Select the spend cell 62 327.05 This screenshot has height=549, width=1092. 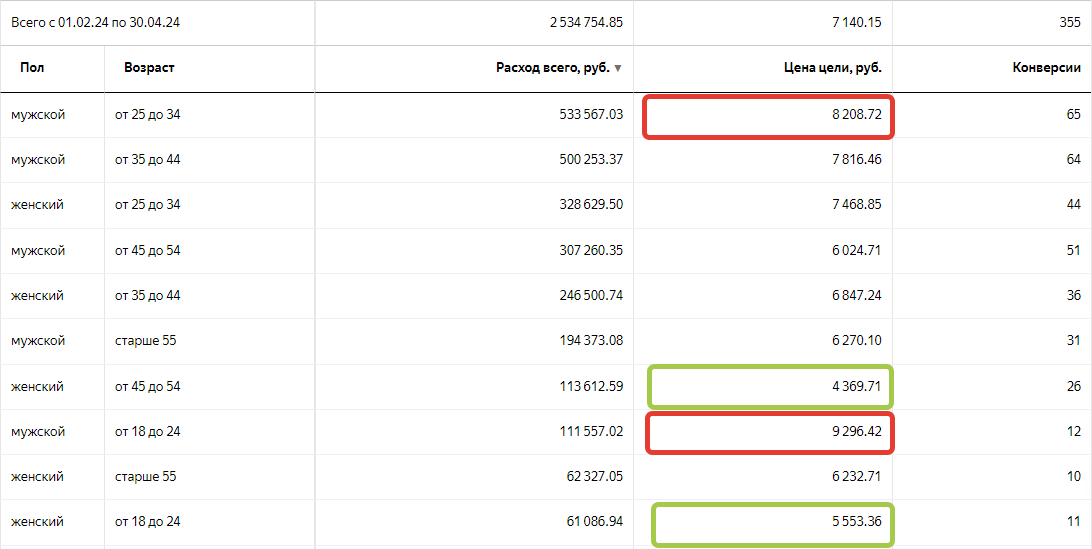[x=594, y=477]
